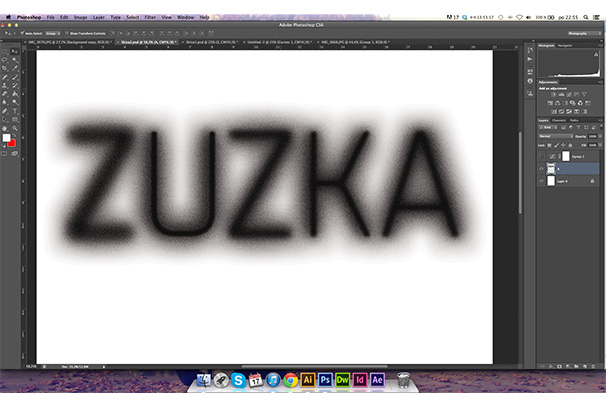
Task: Click the Skype icon in the dock
Action: 238,380
